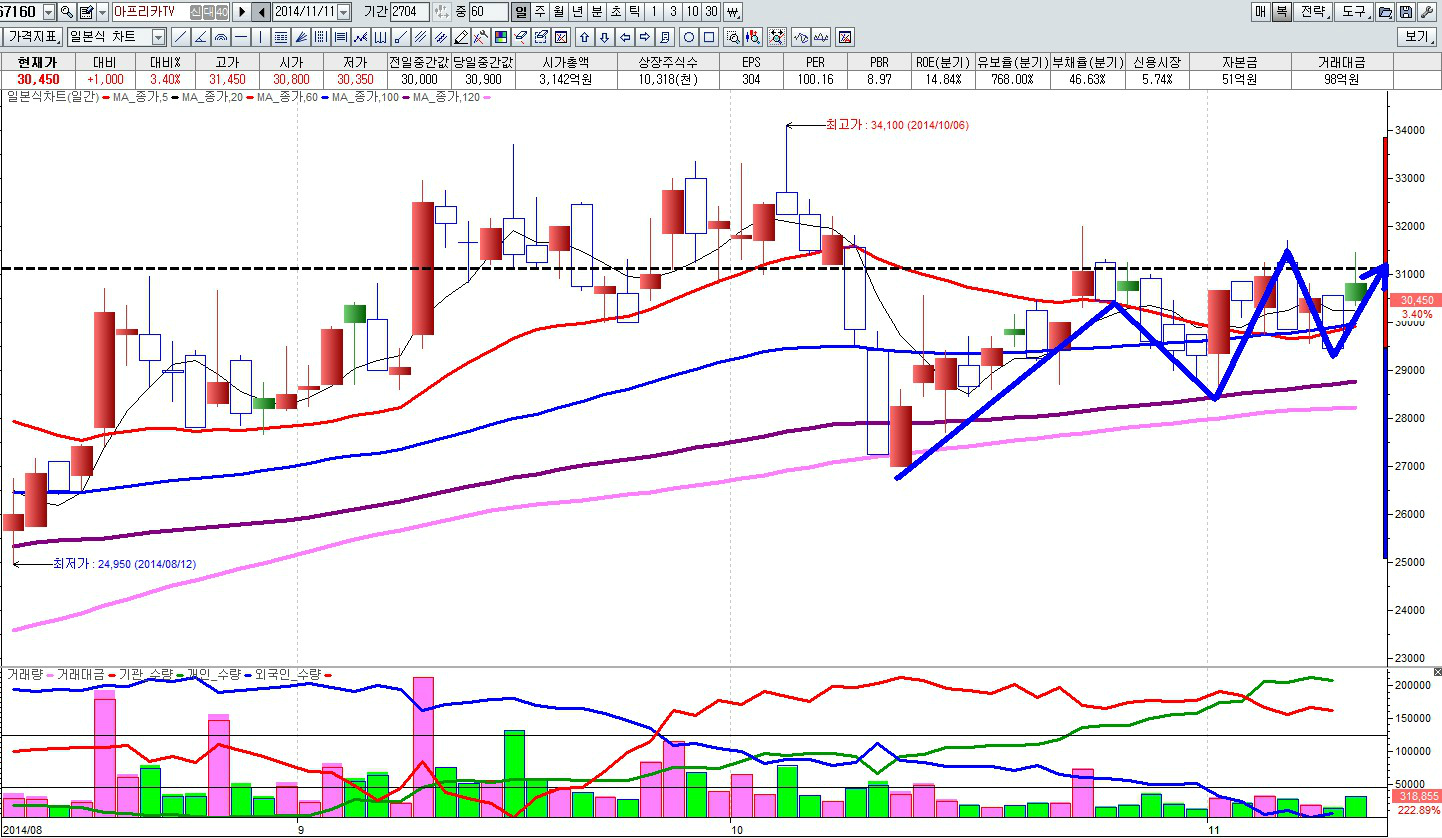Viewport: 1442px width, 838px height.
Task: Switch to monthly (월) chart period
Action: click(559, 12)
